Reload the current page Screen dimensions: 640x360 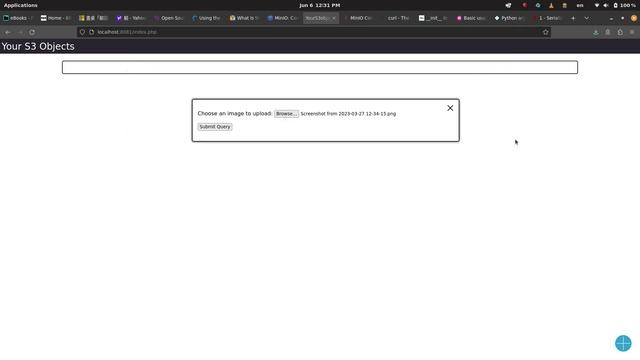click(32, 32)
